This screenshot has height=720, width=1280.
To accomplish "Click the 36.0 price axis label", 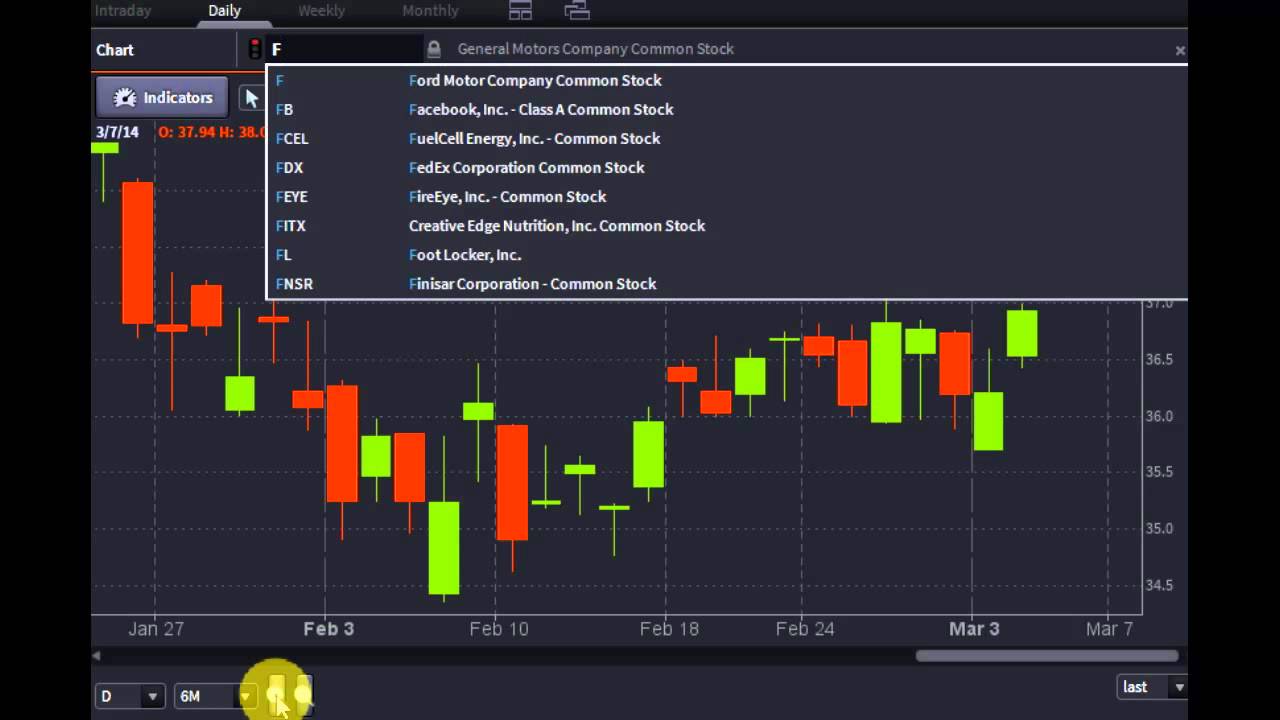I will click(x=1159, y=416).
